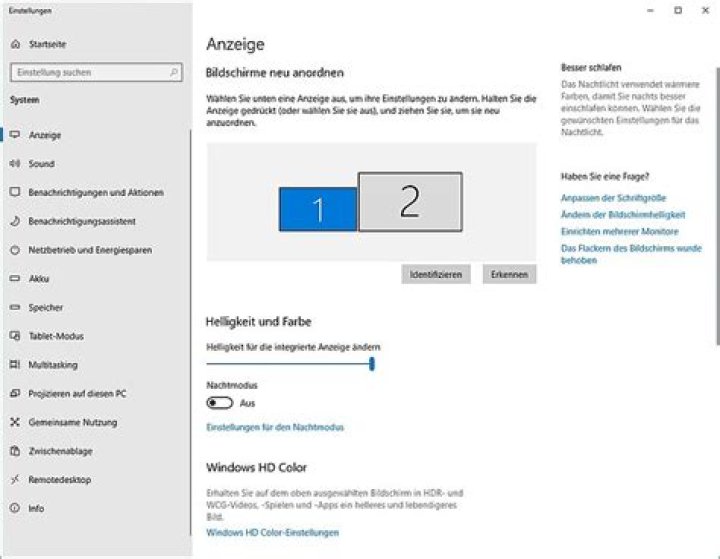Click the Multitasking icon in sidebar
Image resolution: width=720 pixels, height=559 pixels.
pos(15,365)
